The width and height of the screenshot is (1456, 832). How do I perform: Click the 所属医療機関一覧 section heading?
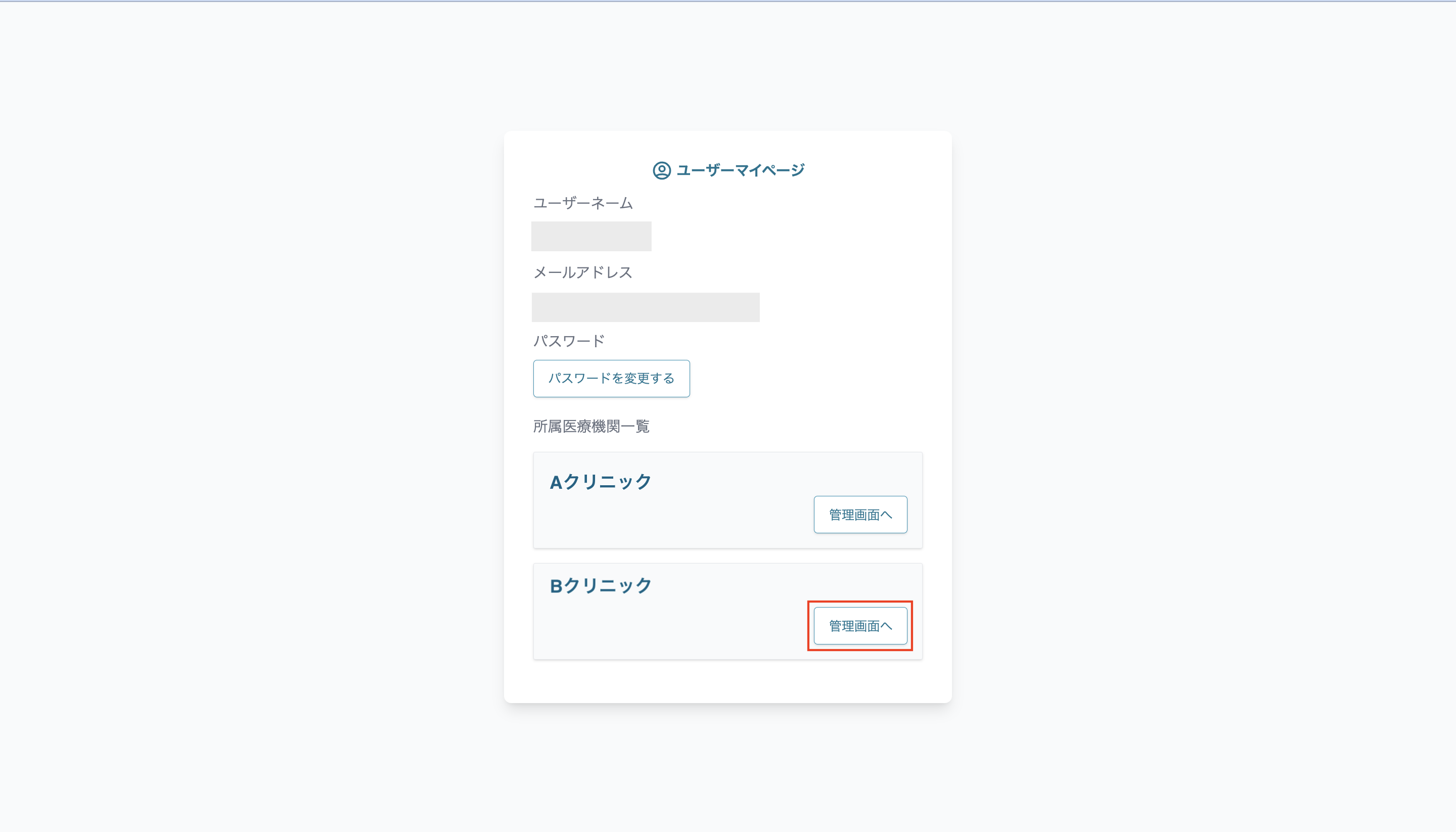(x=591, y=426)
